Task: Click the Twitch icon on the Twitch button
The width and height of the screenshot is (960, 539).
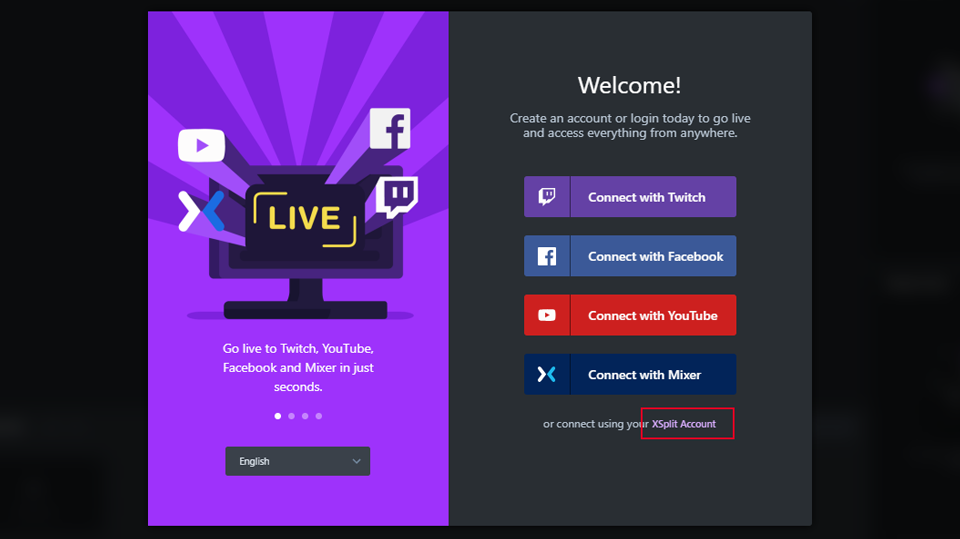Action: click(547, 197)
